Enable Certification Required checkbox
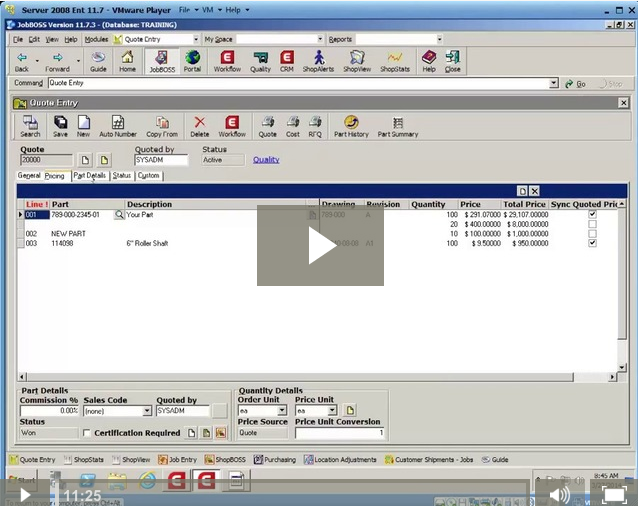This screenshot has width=638, height=506. click(x=86, y=433)
